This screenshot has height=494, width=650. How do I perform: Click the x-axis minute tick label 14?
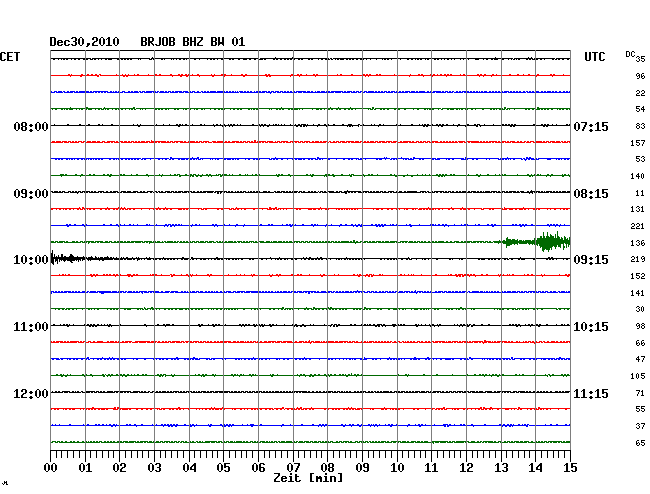[536, 468]
